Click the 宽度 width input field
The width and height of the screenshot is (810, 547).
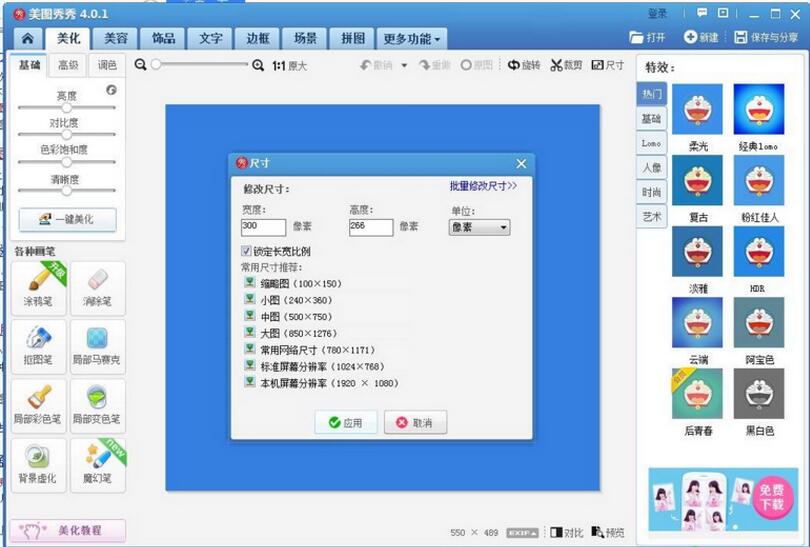[x=263, y=227]
